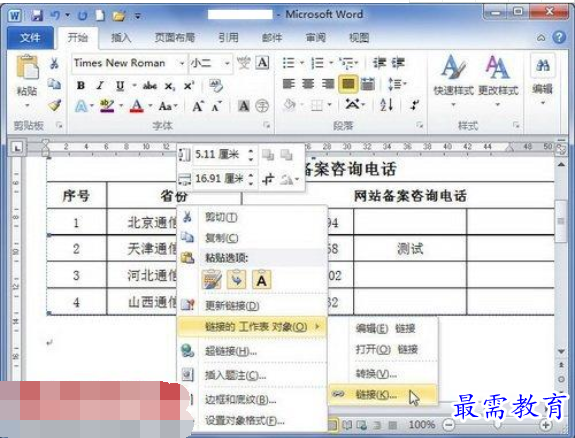
Task: Click the zoom out minus button
Action: pos(448,425)
